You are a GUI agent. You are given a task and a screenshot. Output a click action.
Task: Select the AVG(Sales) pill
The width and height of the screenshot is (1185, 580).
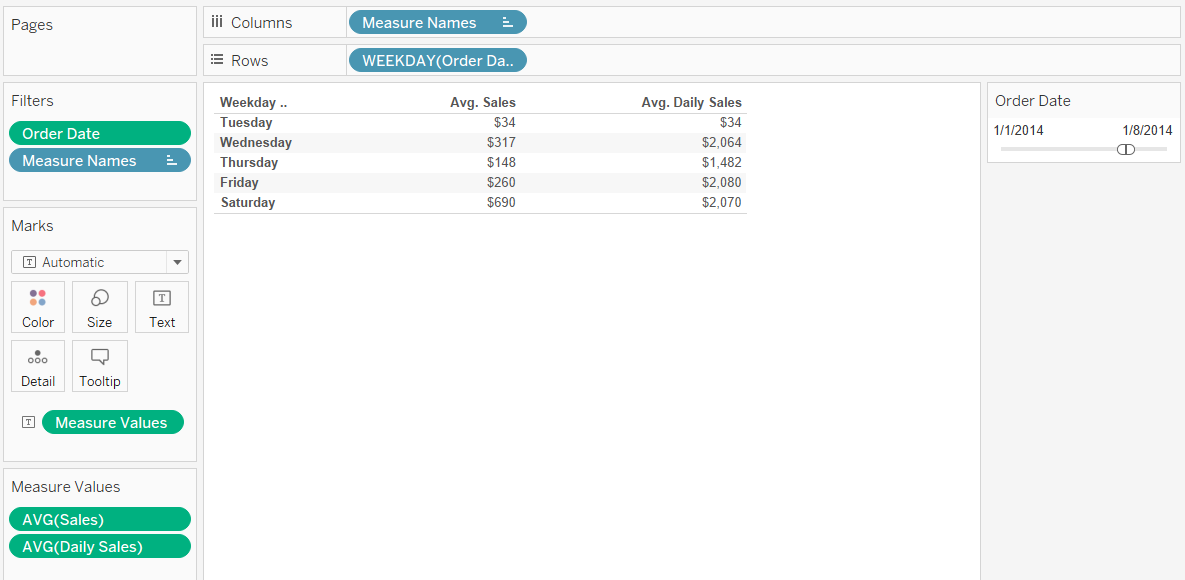coord(100,519)
